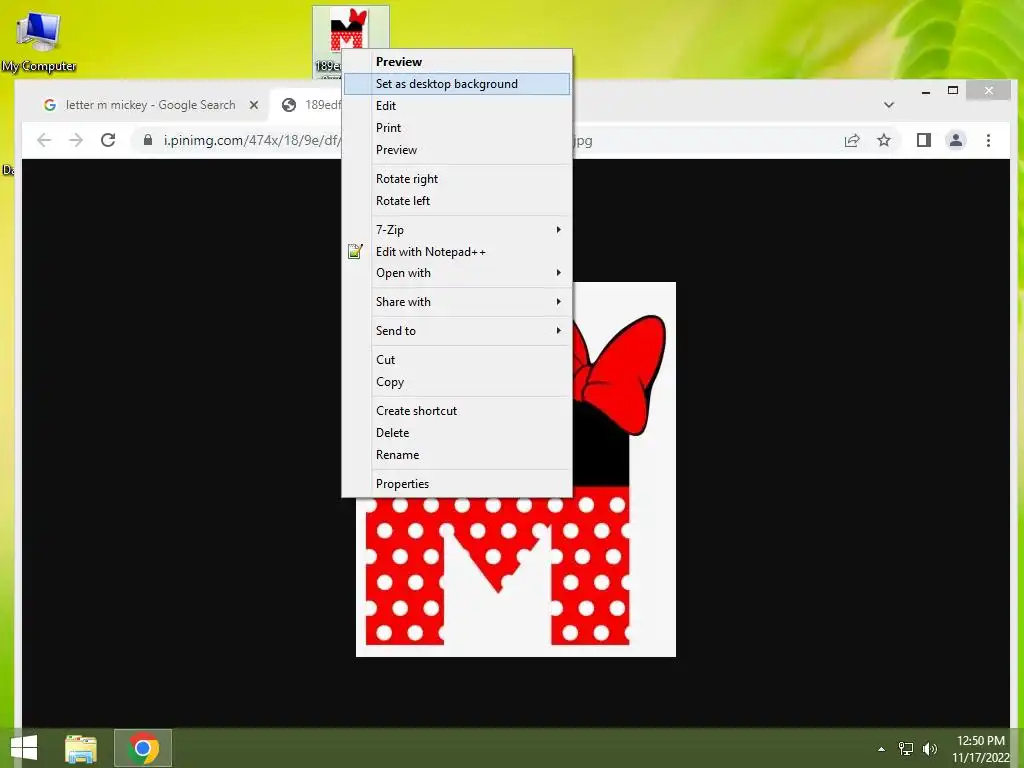The width and height of the screenshot is (1024, 768).
Task: Click the volume speaker tray icon
Action: [930, 749]
